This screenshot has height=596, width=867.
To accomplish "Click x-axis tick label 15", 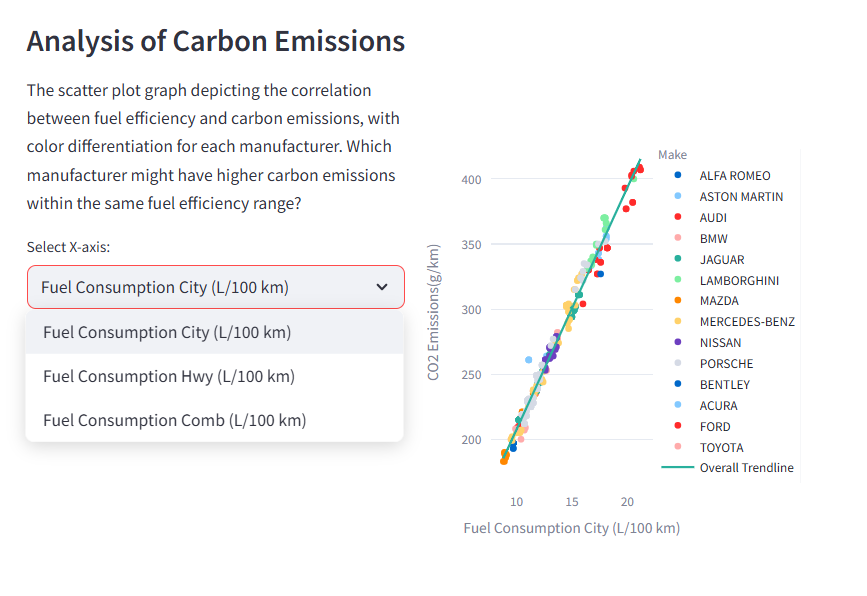I will [572, 502].
